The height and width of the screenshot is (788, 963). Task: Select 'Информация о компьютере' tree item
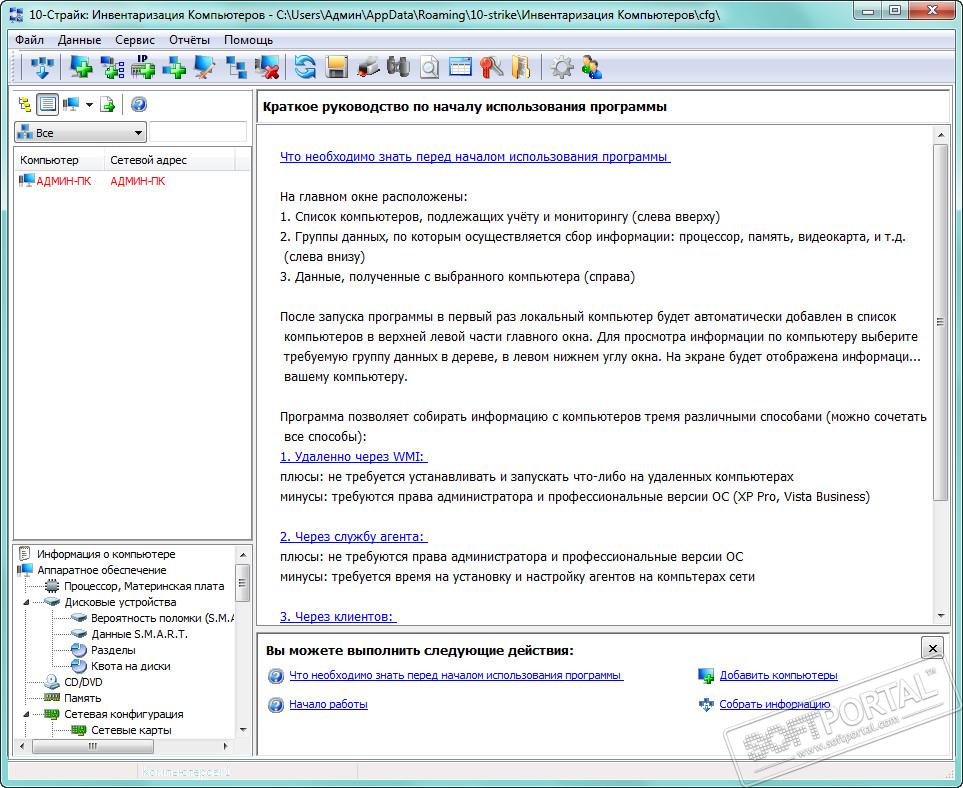[106, 554]
